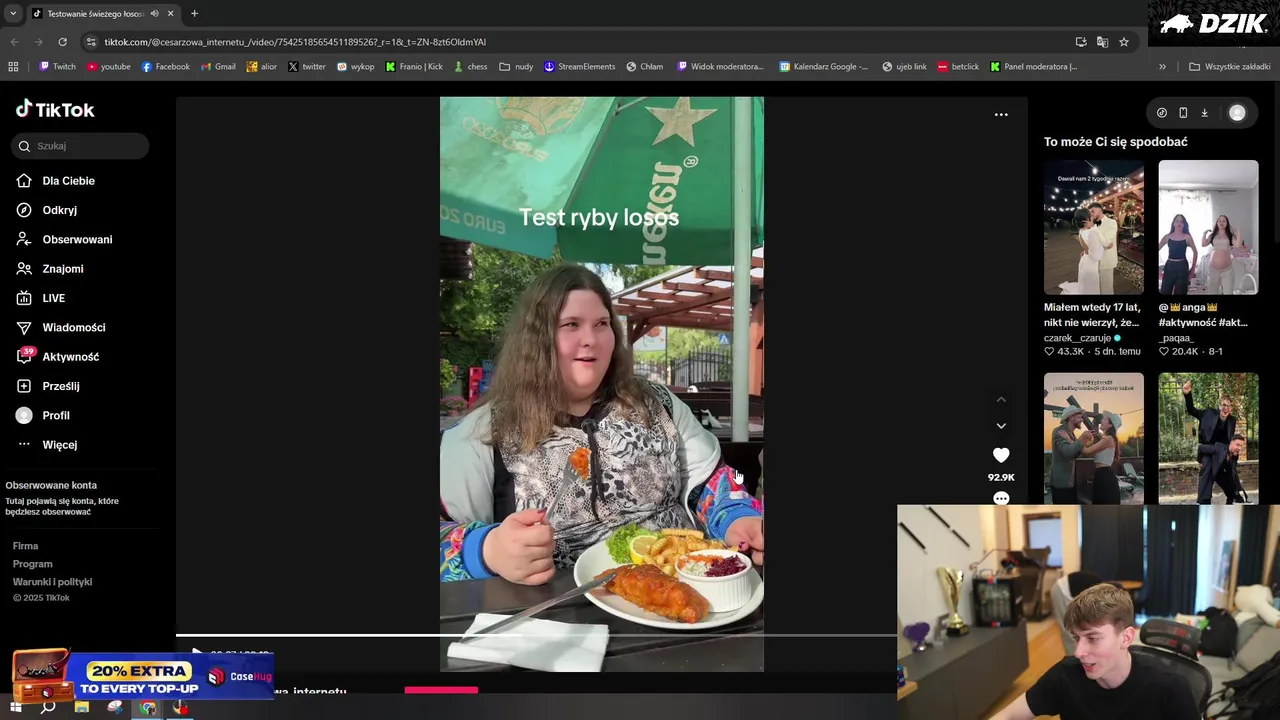The width and height of the screenshot is (1280, 720).
Task: Click the Firma footer link
Action: click(25, 546)
